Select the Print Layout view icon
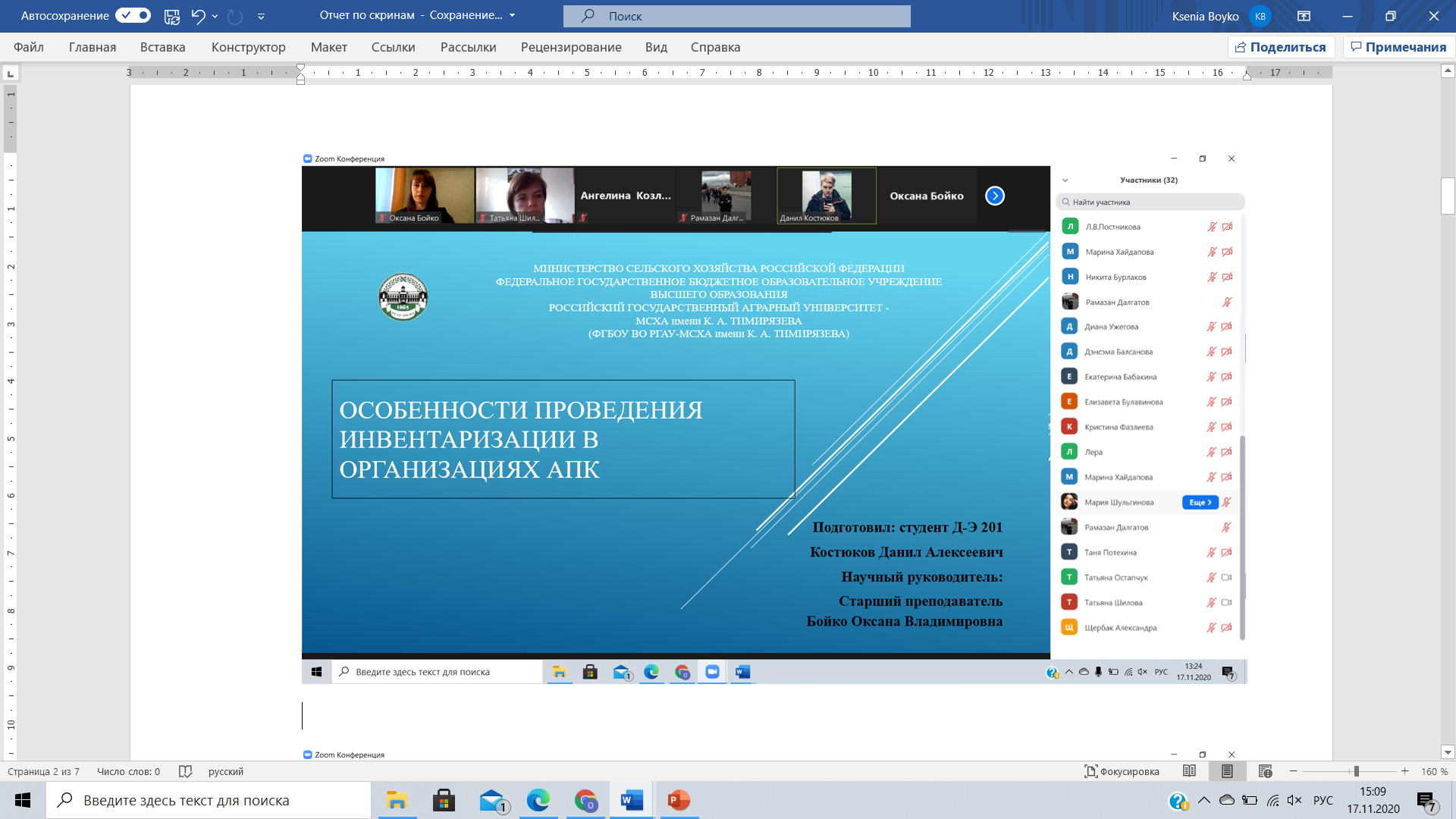1456x819 pixels. (1227, 771)
